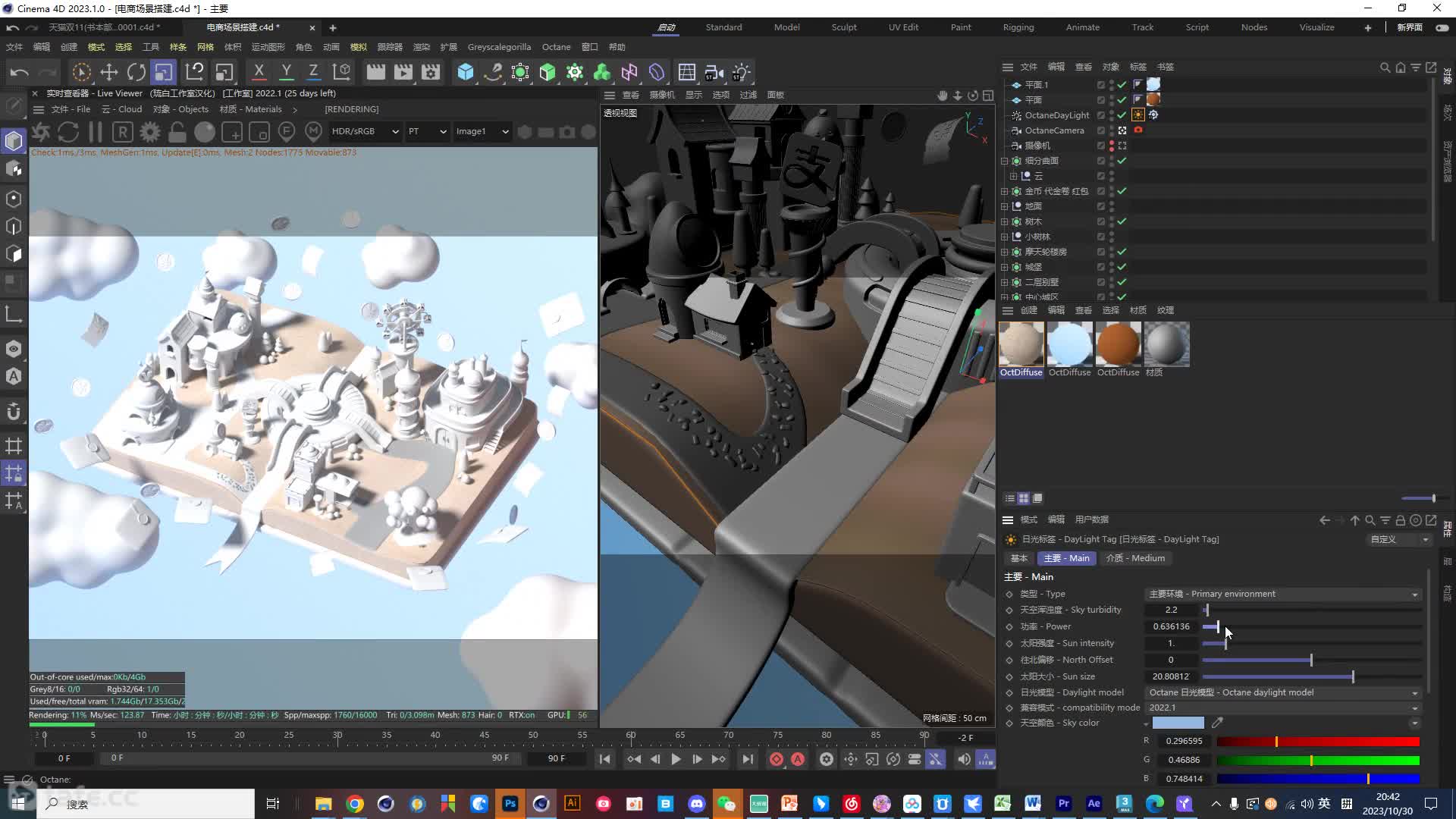The width and height of the screenshot is (1456, 819).
Task: Open the Daylight model dropdown
Action: [1283, 692]
